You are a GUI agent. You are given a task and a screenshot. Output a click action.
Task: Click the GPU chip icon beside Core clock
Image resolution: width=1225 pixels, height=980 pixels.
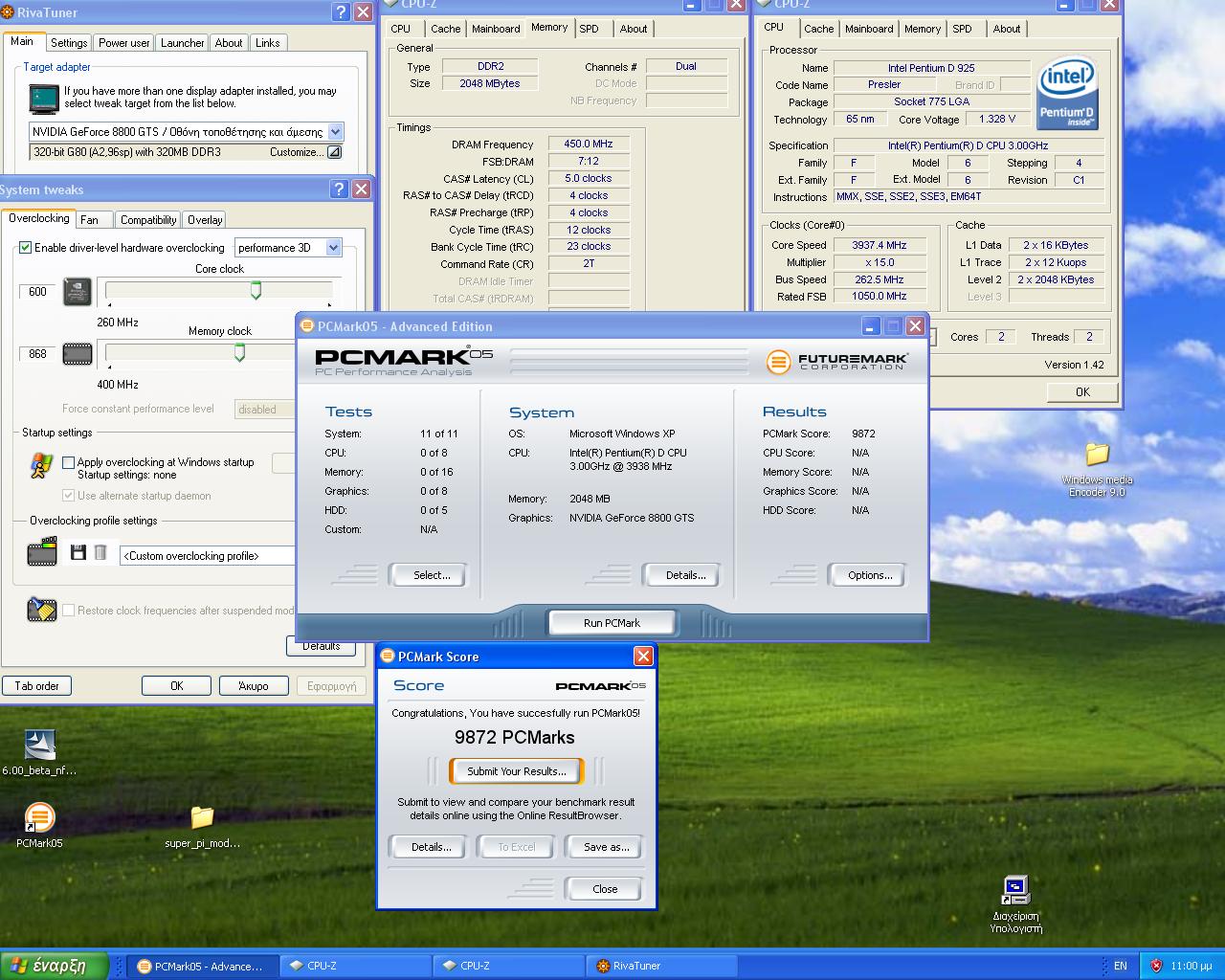(x=78, y=292)
